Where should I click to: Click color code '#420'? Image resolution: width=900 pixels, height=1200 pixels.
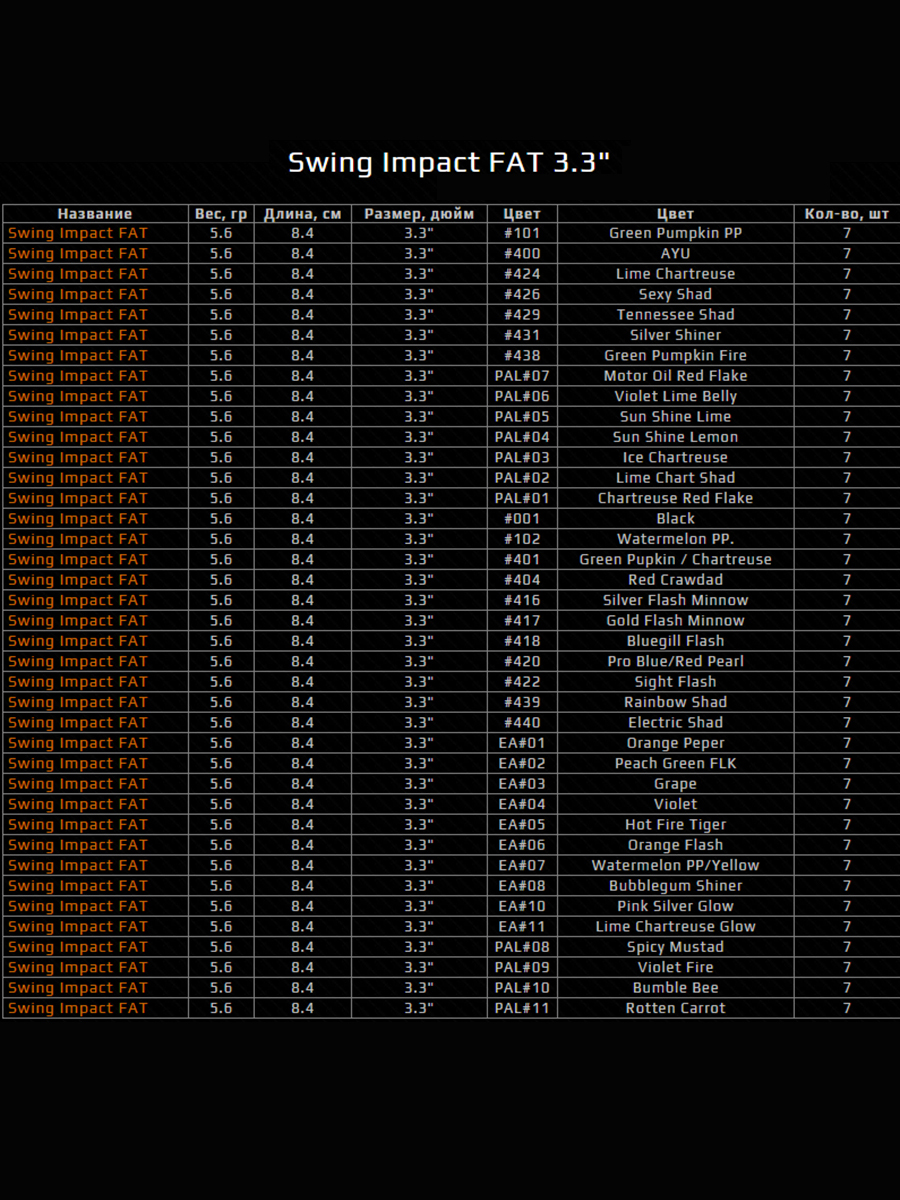522,662
